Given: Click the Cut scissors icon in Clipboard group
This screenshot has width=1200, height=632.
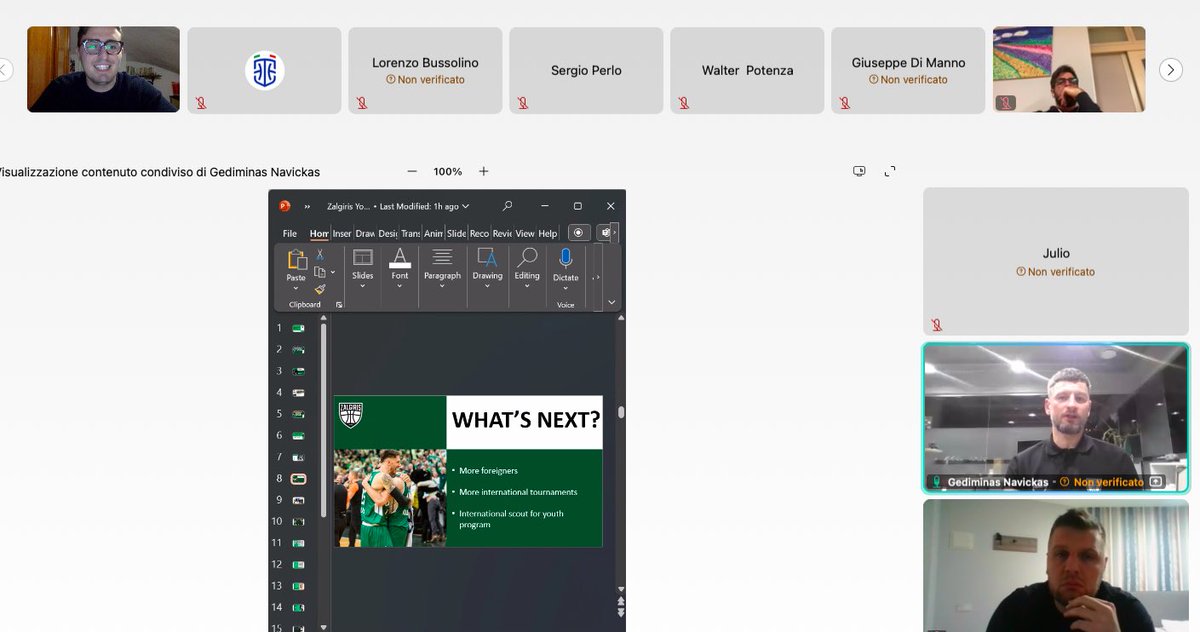Looking at the screenshot, I should pyautogui.click(x=320, y=255).
